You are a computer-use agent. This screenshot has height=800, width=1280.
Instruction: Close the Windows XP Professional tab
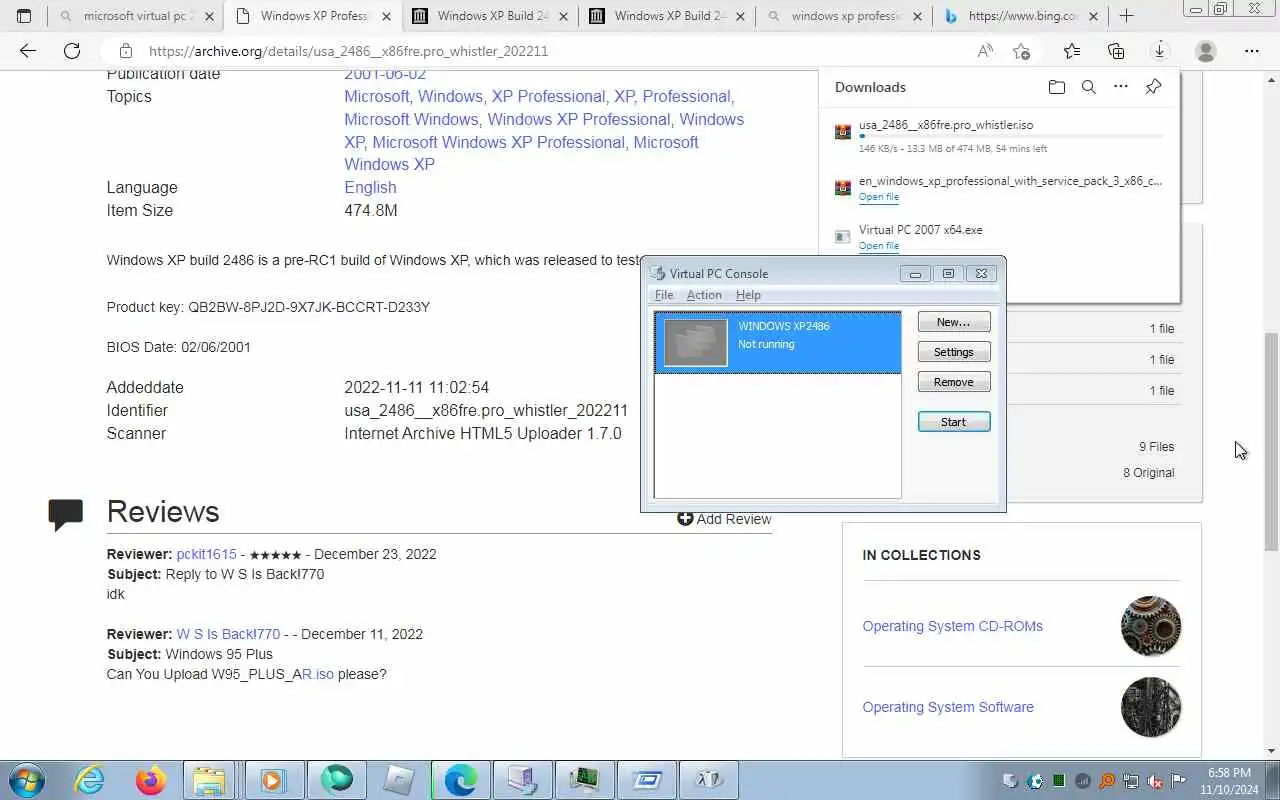tap(386, 16)
